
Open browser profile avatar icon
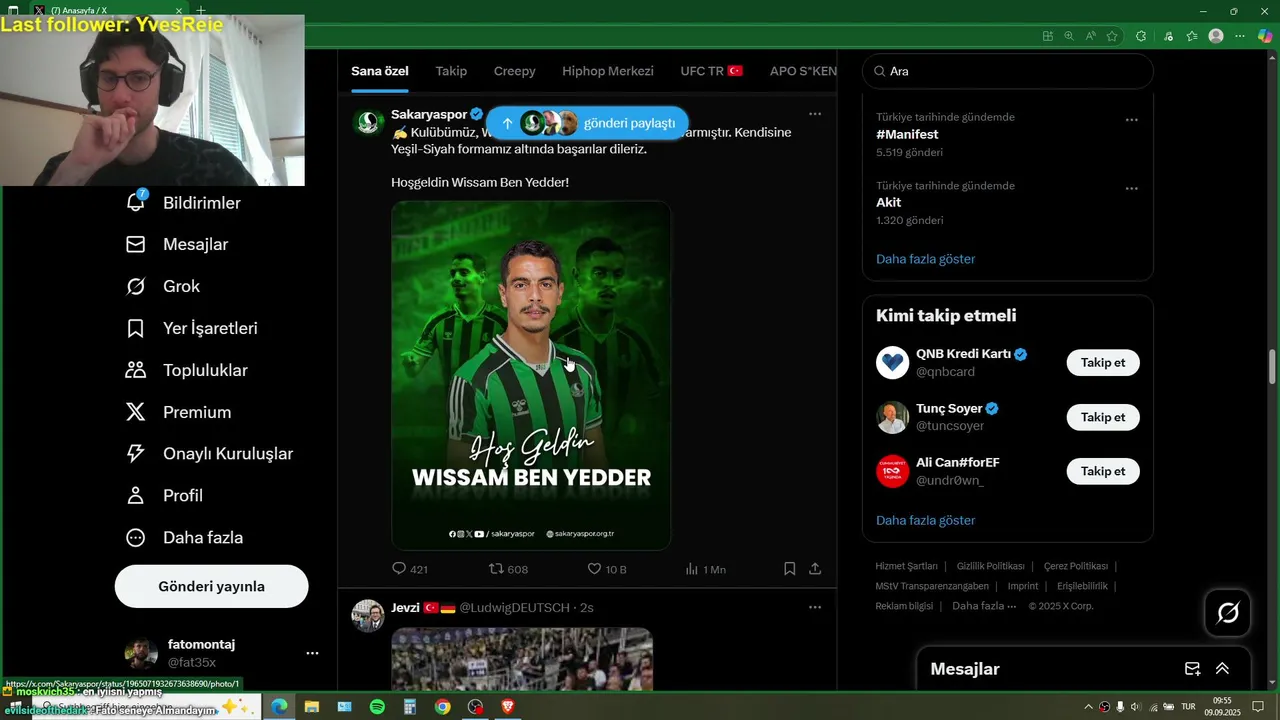click(x=1216, y=36)
